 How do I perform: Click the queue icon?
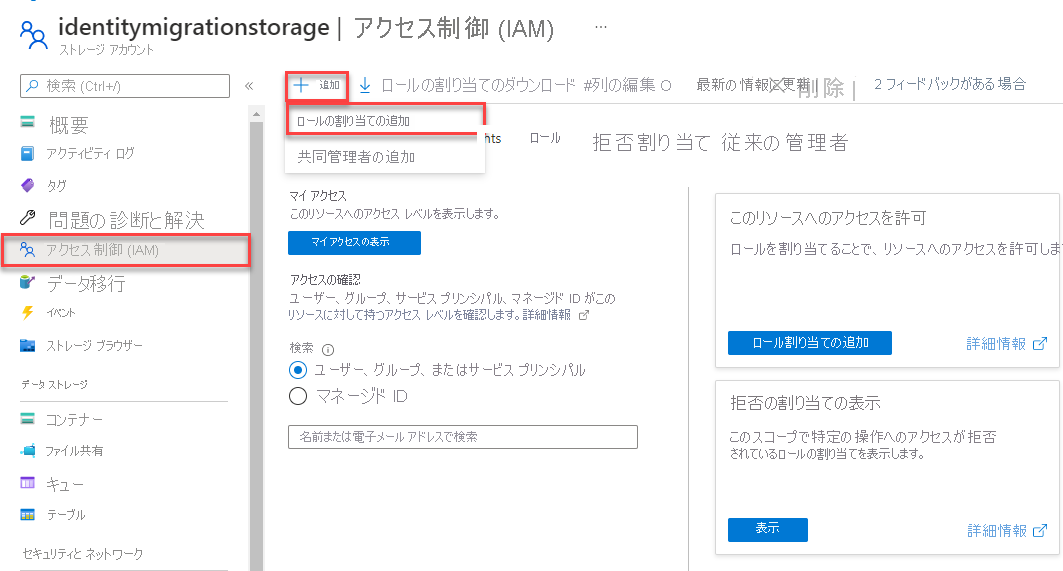(27, 483)
